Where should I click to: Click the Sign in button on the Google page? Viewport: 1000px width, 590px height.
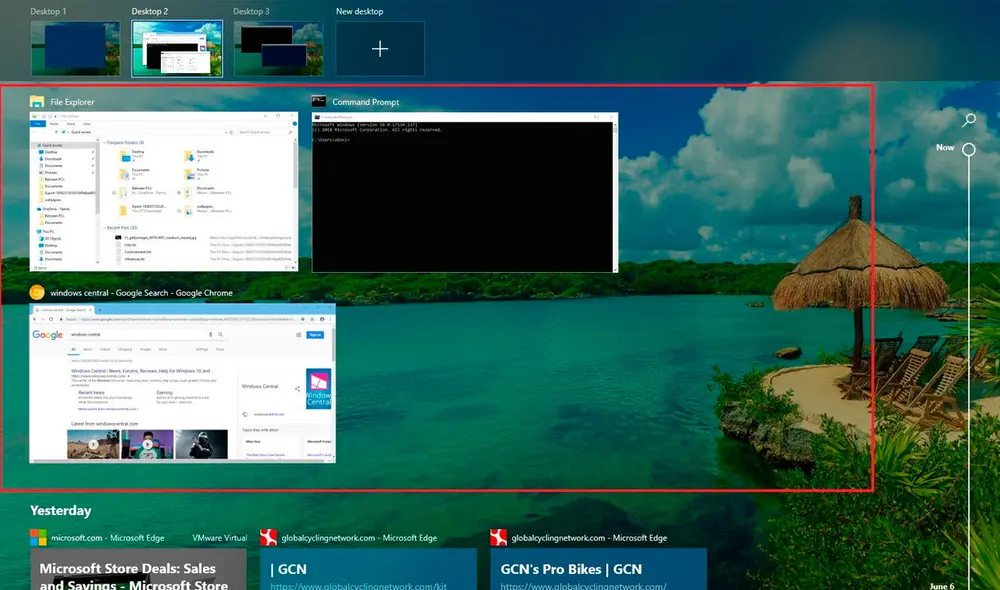(315, 334)
